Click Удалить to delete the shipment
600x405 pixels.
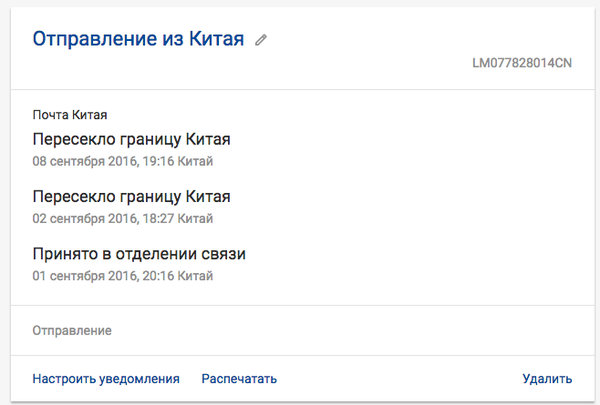[x=547, y=379]
